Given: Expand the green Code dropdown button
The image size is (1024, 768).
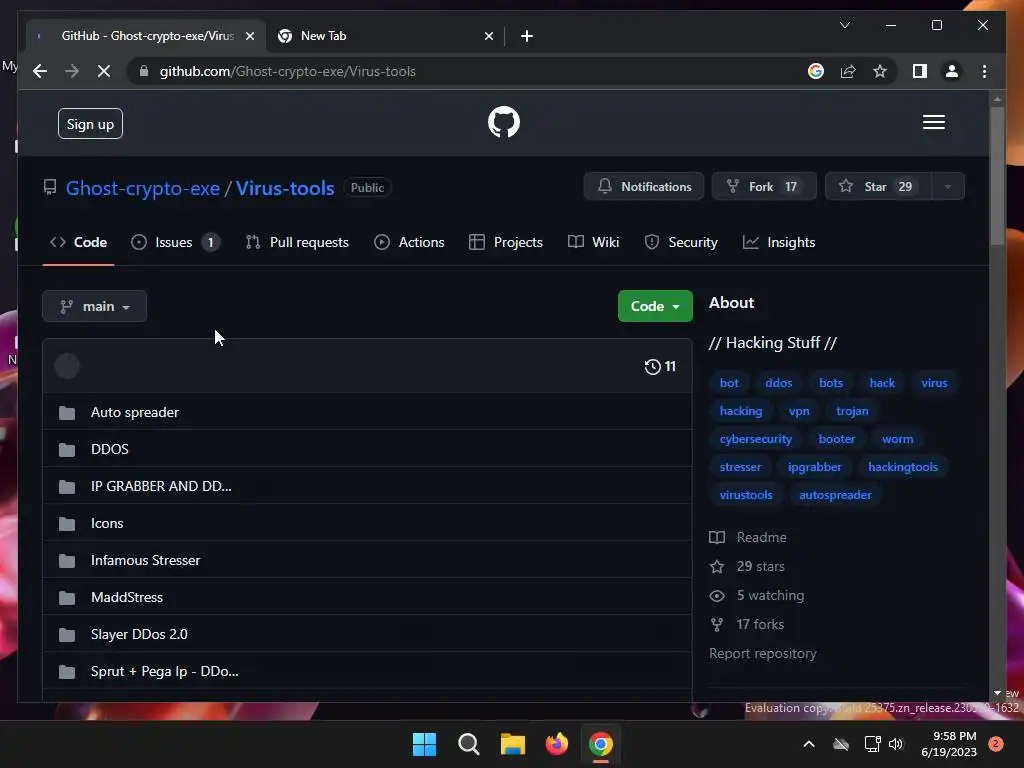Looking at the screenshot, I should click(x=655, y=306).
